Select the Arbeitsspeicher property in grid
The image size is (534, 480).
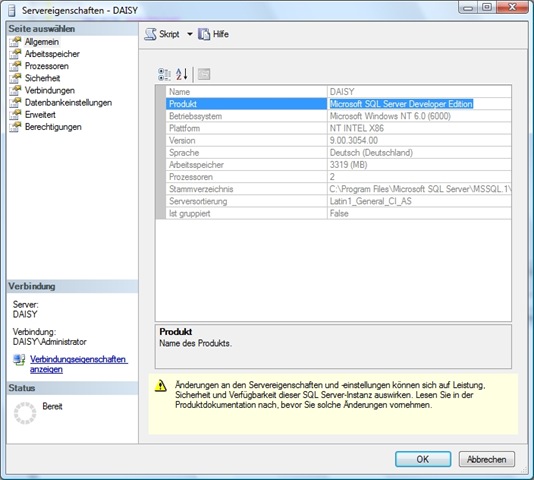click(339, 165)
